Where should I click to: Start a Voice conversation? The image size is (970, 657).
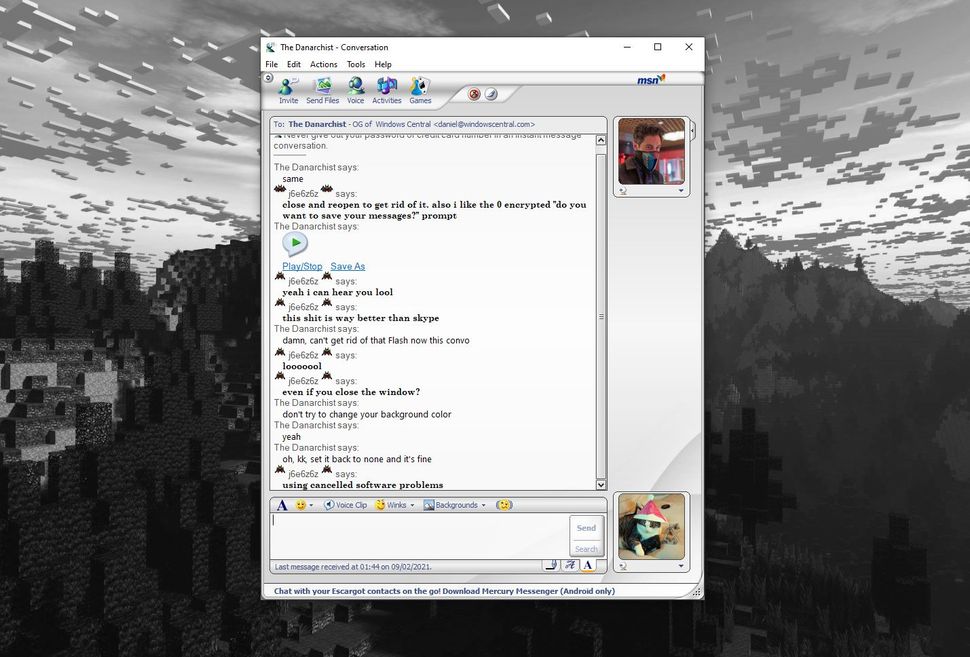(x=355, y=88)
